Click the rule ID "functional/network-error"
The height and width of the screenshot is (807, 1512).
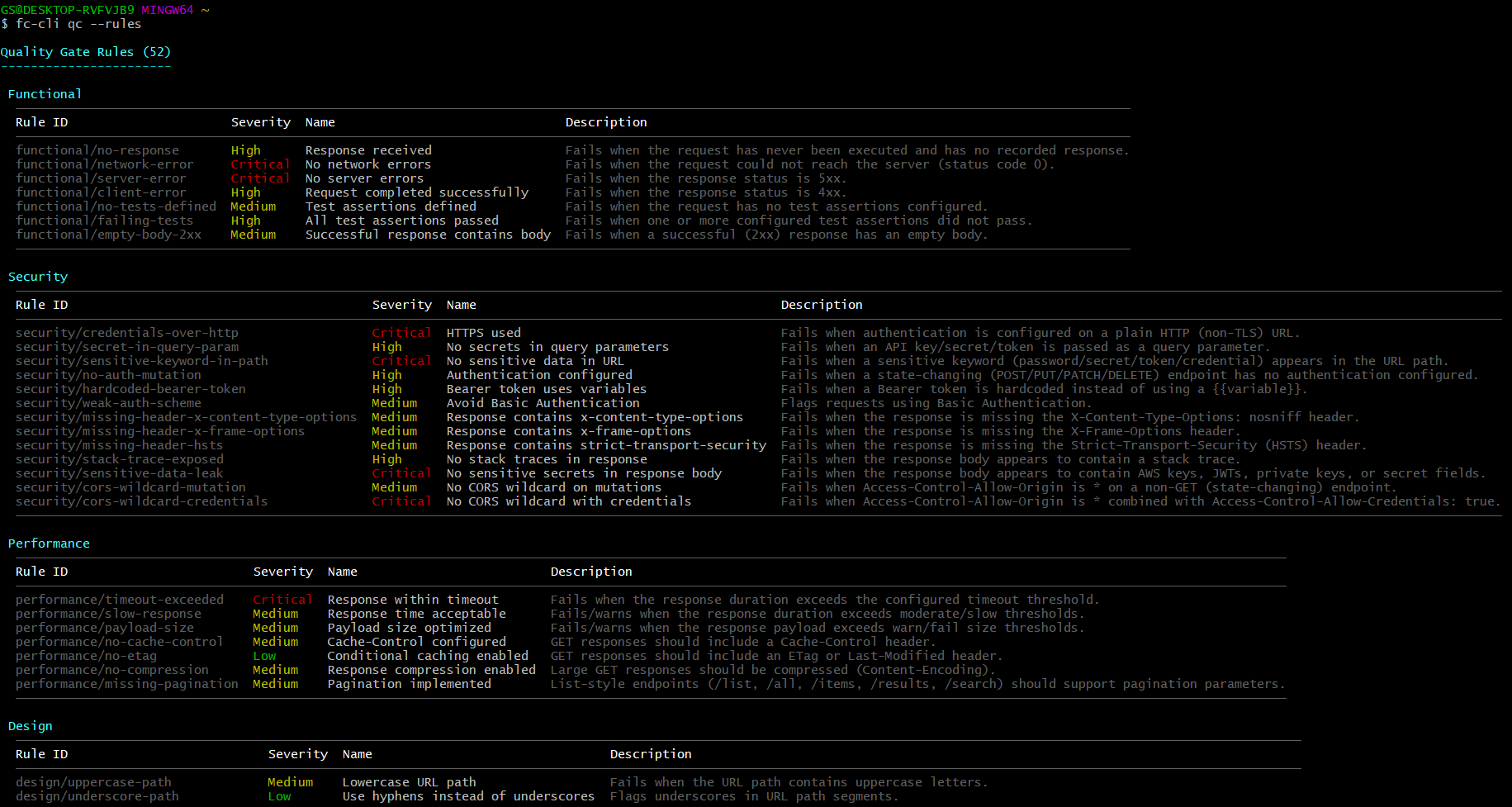coord(105,164)
